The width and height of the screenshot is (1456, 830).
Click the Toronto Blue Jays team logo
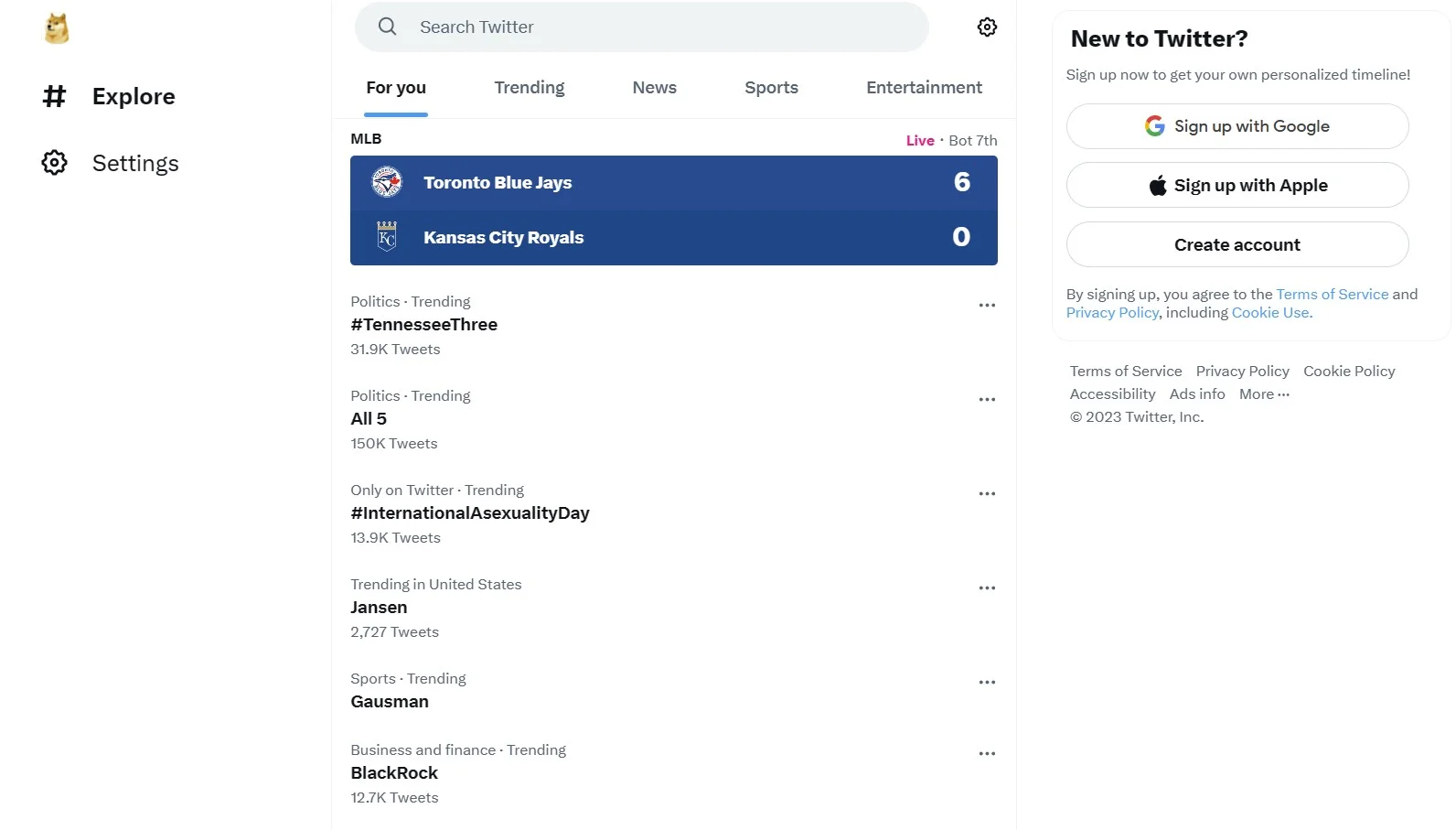pyautogui.click(x=387, y=182)
